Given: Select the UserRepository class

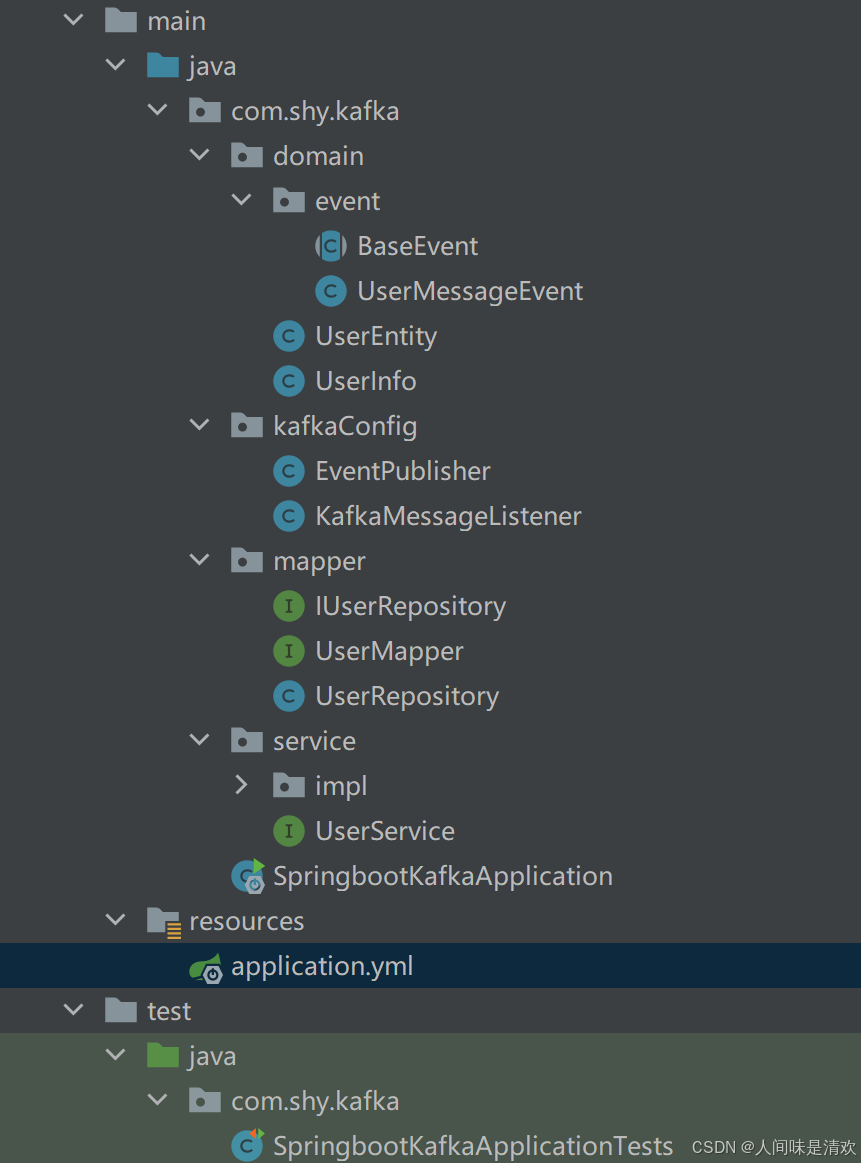Looking at the screenshot, I should [406, 695].
